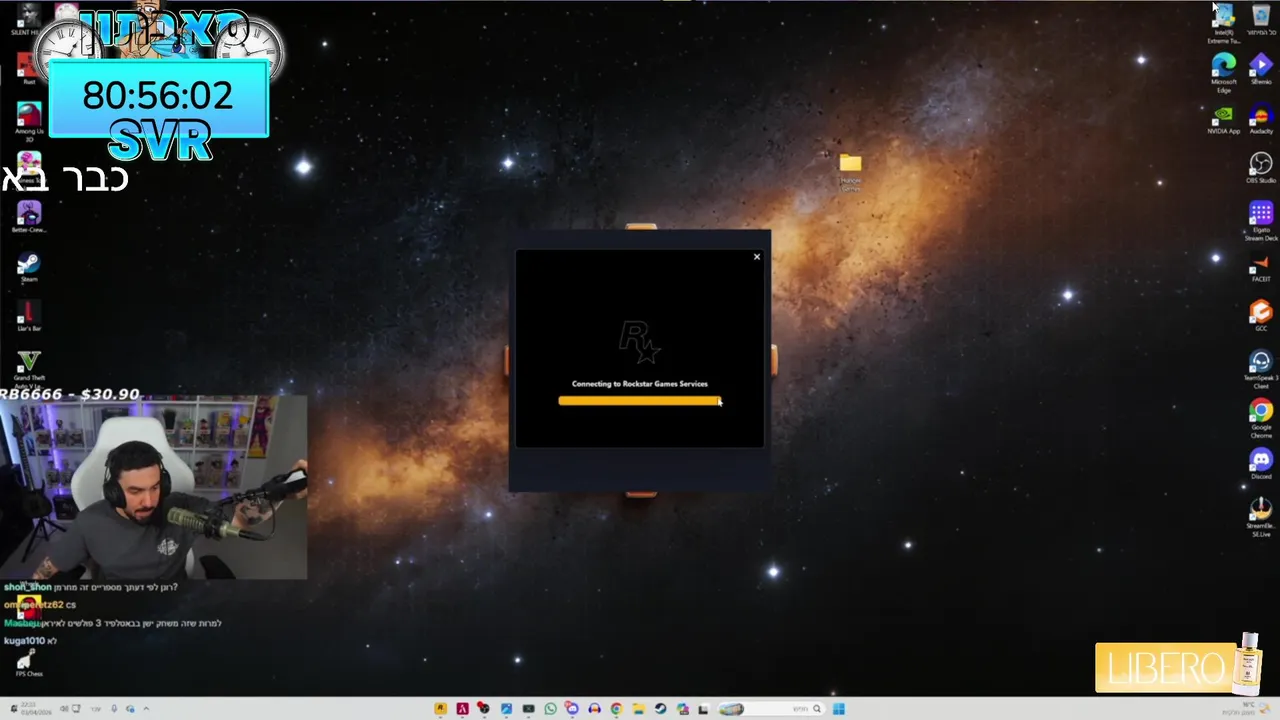Open the Grand Theft Auto V desktop shortcut
Viewport: 1280px width, 720px height.
point(29,368)
